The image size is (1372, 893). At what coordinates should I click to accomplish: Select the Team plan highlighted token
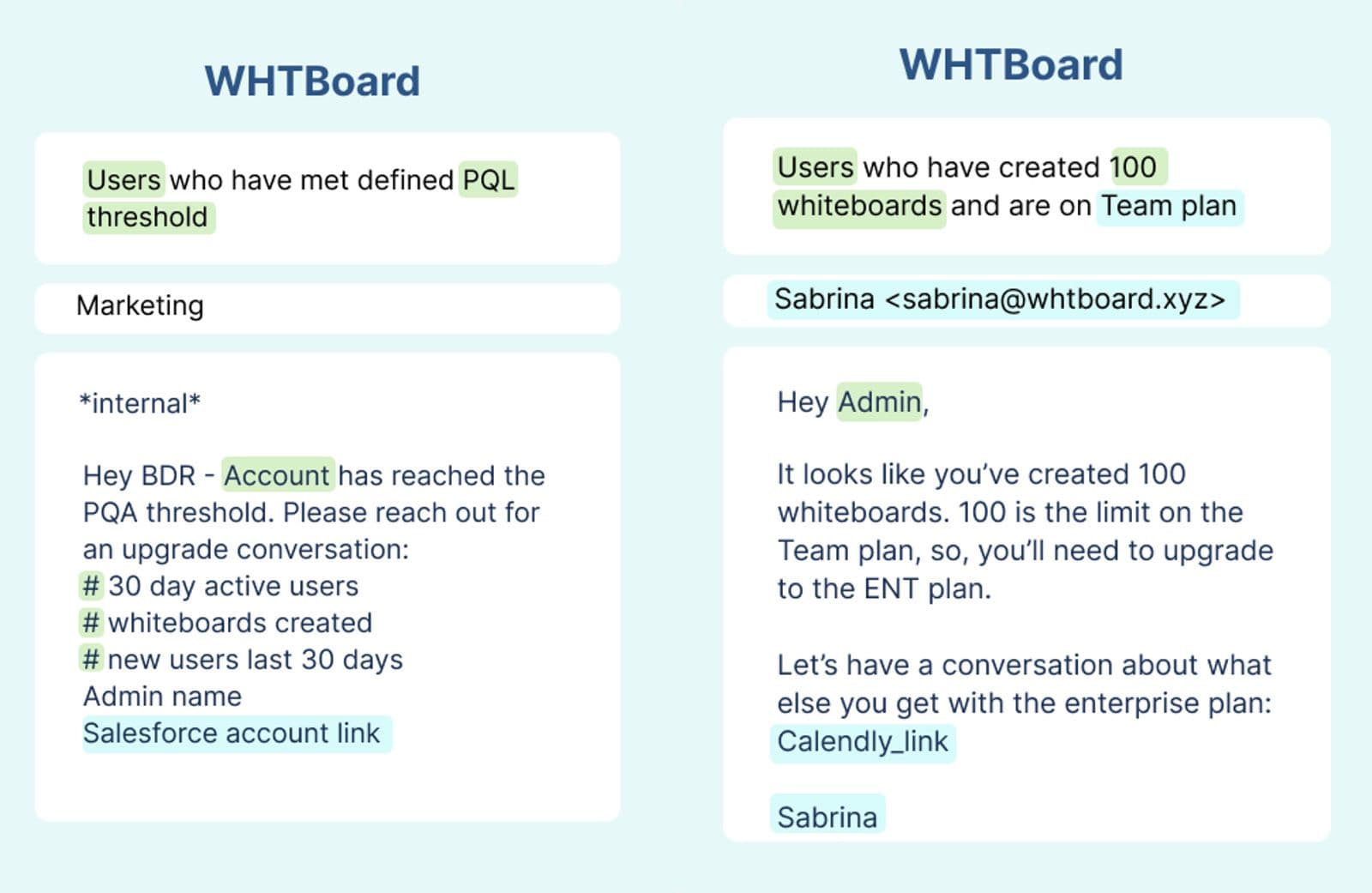coord(1169,207)
